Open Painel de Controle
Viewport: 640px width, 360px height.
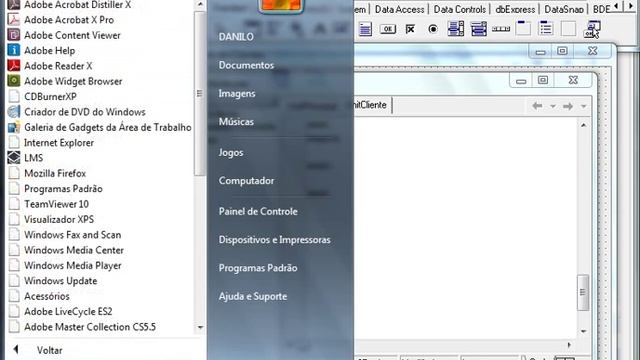tap(258, 211)
